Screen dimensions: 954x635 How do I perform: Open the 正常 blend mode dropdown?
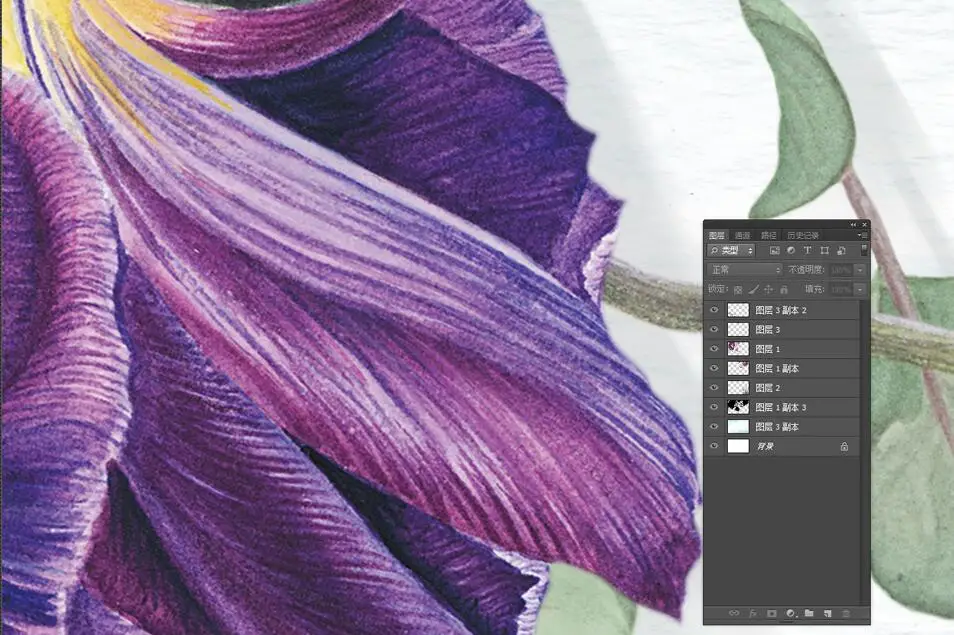tap(745, 269)
